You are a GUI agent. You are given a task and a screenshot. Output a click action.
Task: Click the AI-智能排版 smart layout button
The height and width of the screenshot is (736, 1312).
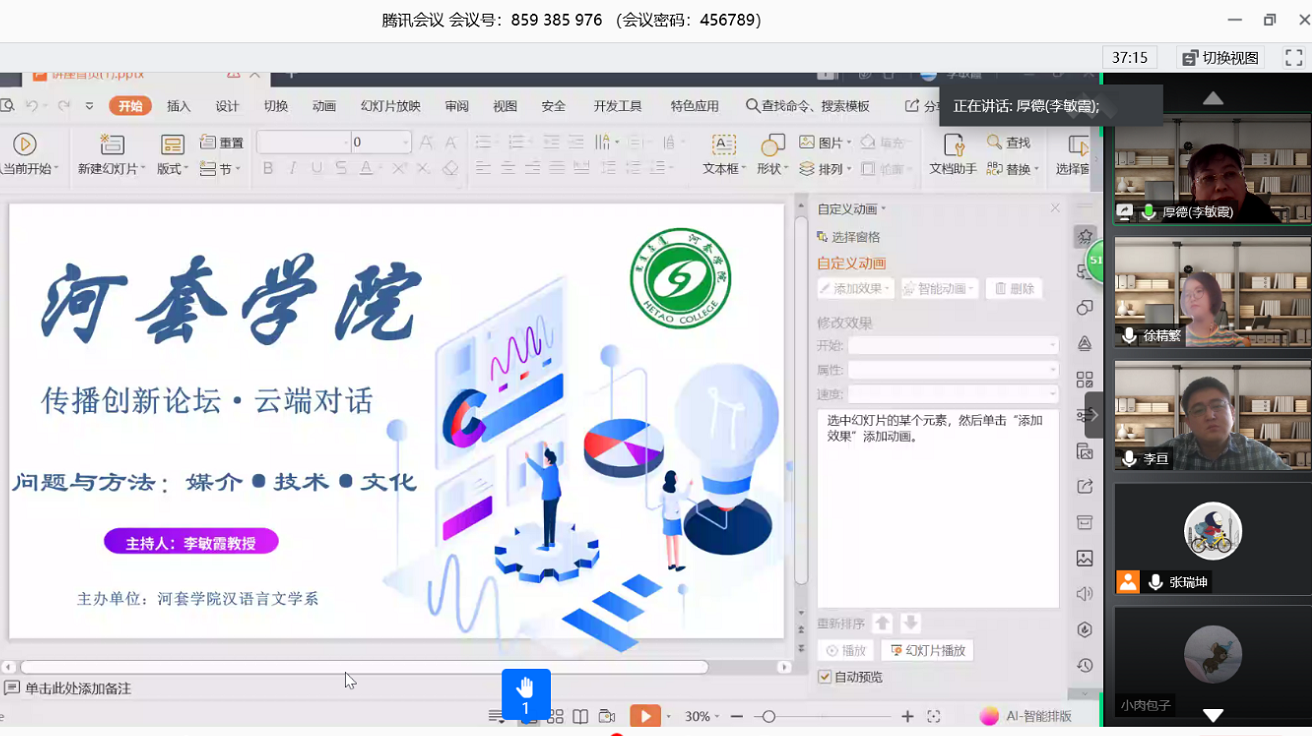tap(1026, 716)
